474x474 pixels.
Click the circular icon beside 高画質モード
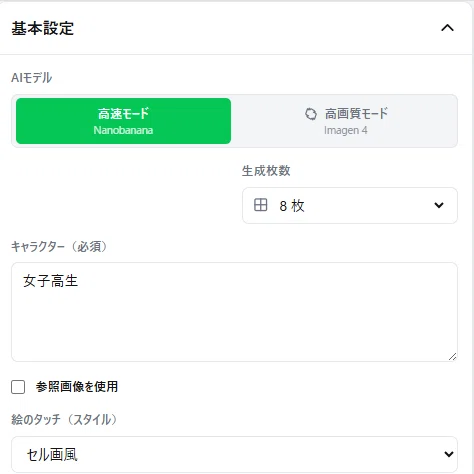[311, 114]
